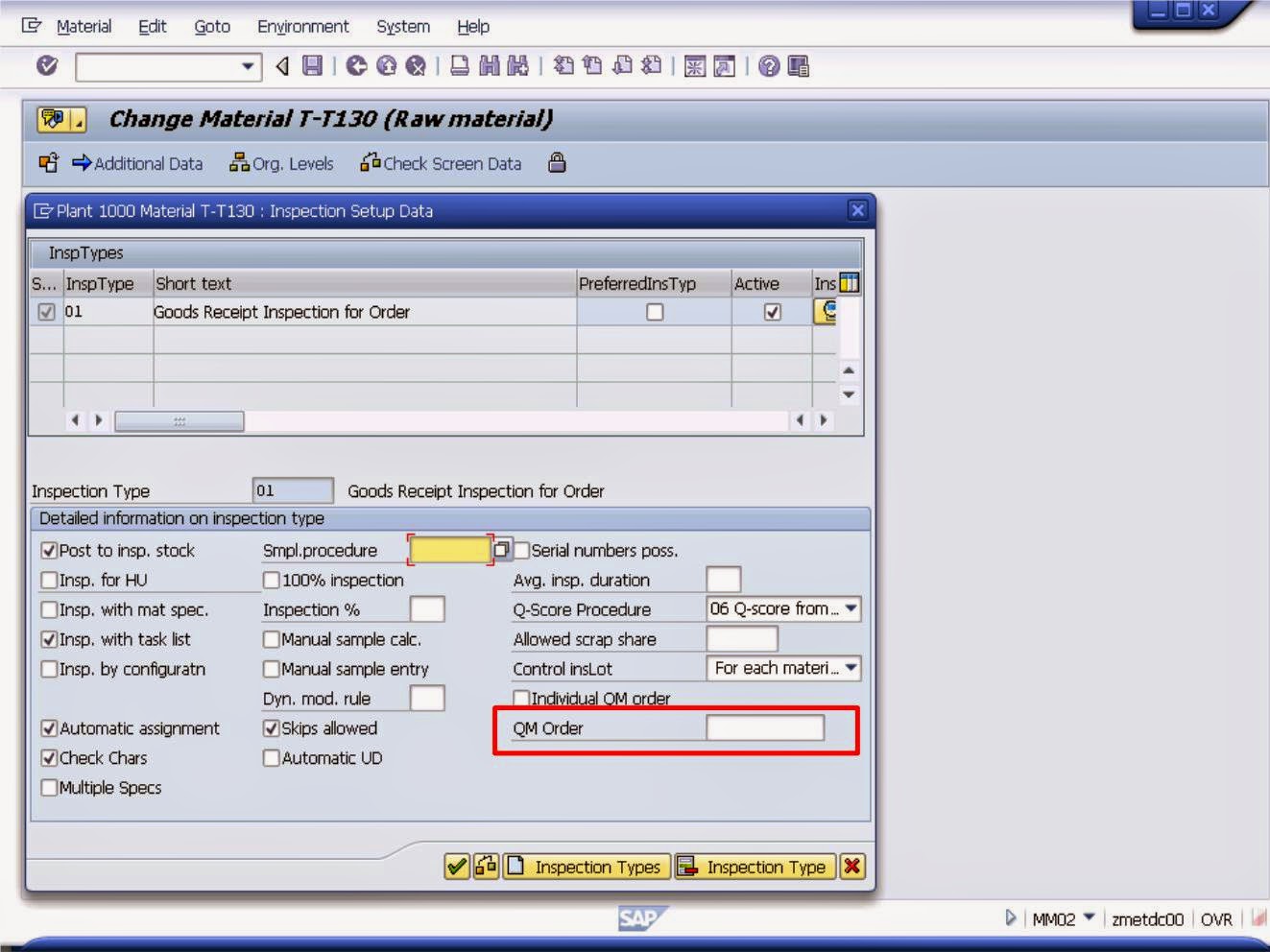Open the command field dropdown arrow

[x=246, y=67]
